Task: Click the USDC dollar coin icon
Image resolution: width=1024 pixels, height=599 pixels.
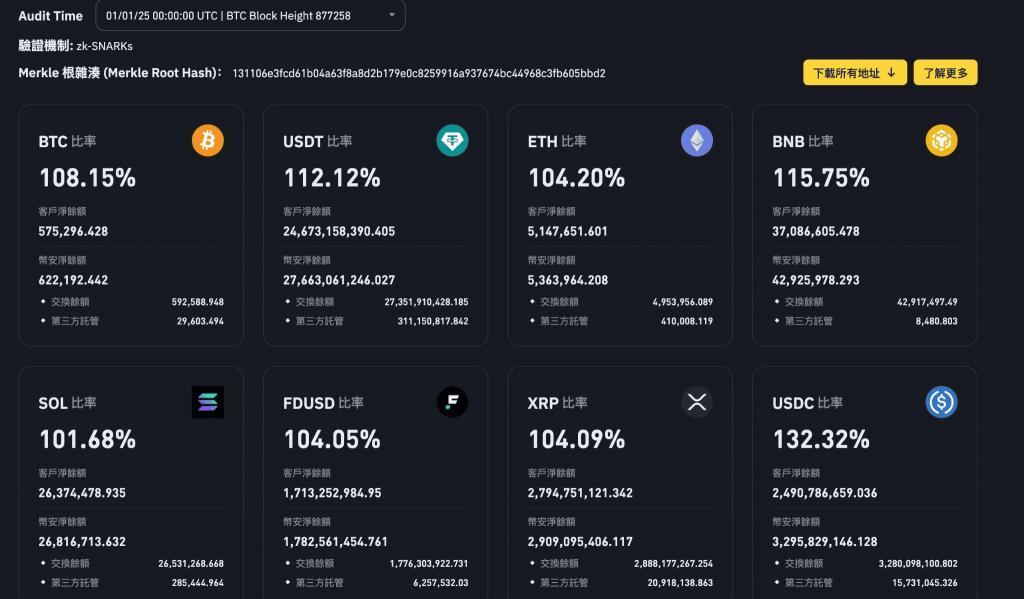Action: (x=941, y=402)
